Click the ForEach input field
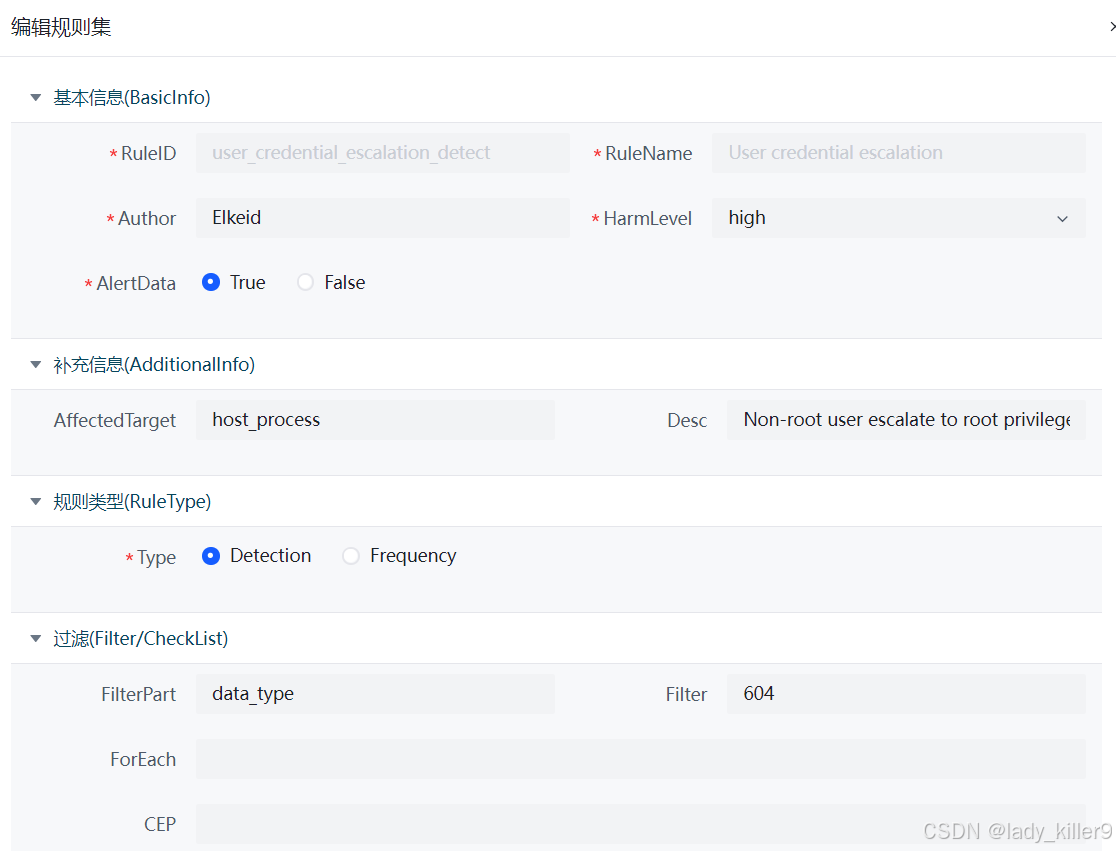The height and width of the screenshot is (851, 1116). (640, 759)
